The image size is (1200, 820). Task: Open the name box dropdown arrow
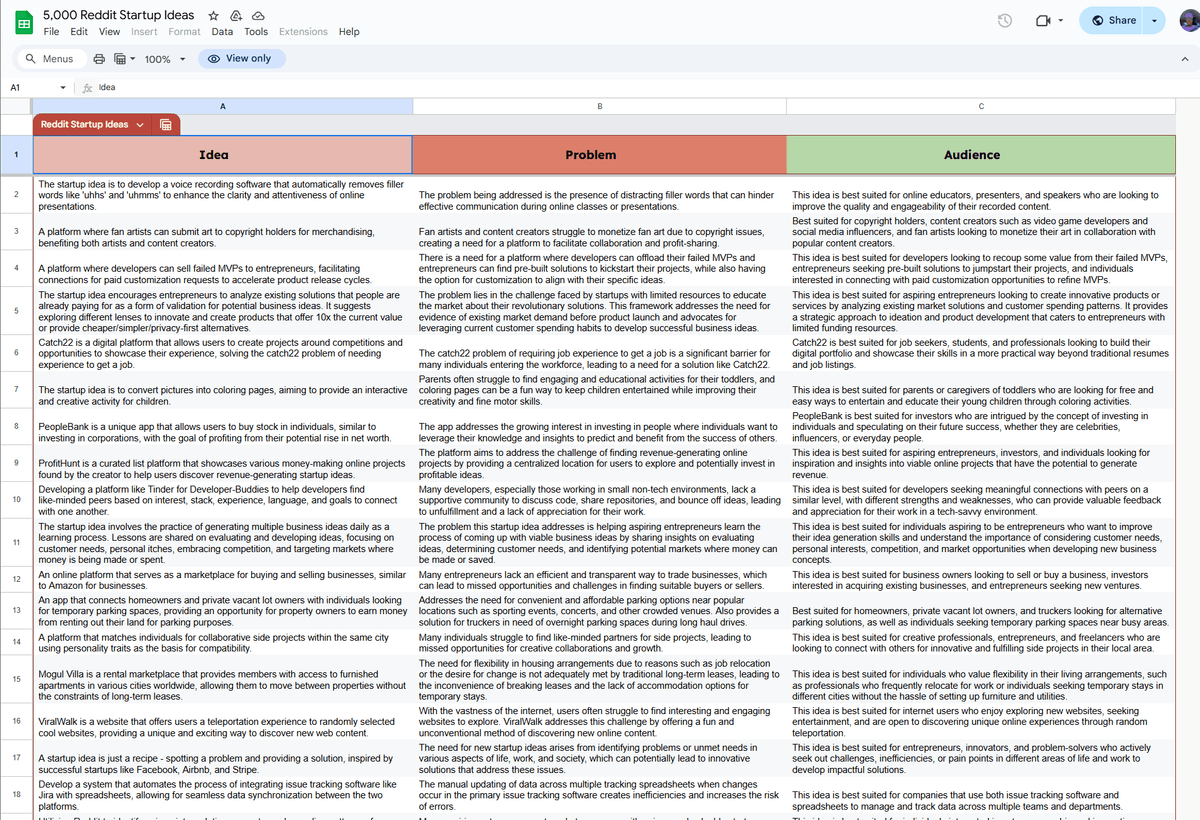[x=63, y=88]
